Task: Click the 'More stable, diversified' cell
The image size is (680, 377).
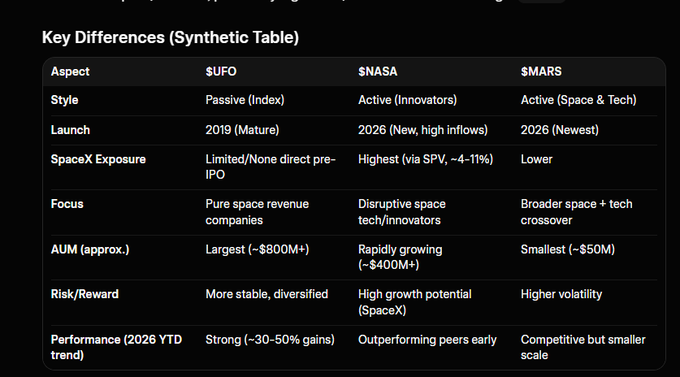Action: [267, 295]
